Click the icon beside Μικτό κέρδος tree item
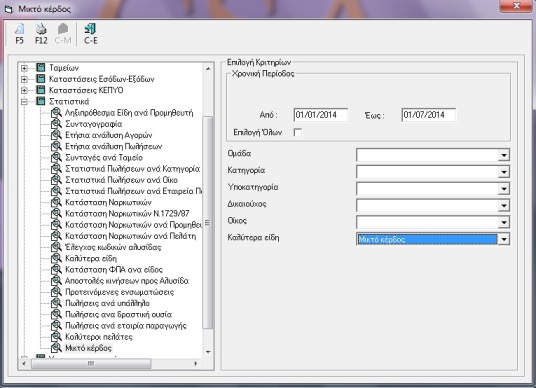The height and width of the screenshot is (388, 536). 56,348
